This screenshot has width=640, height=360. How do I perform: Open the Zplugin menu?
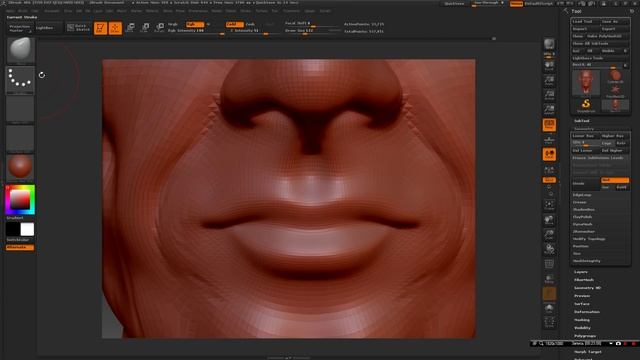point(310,11)
